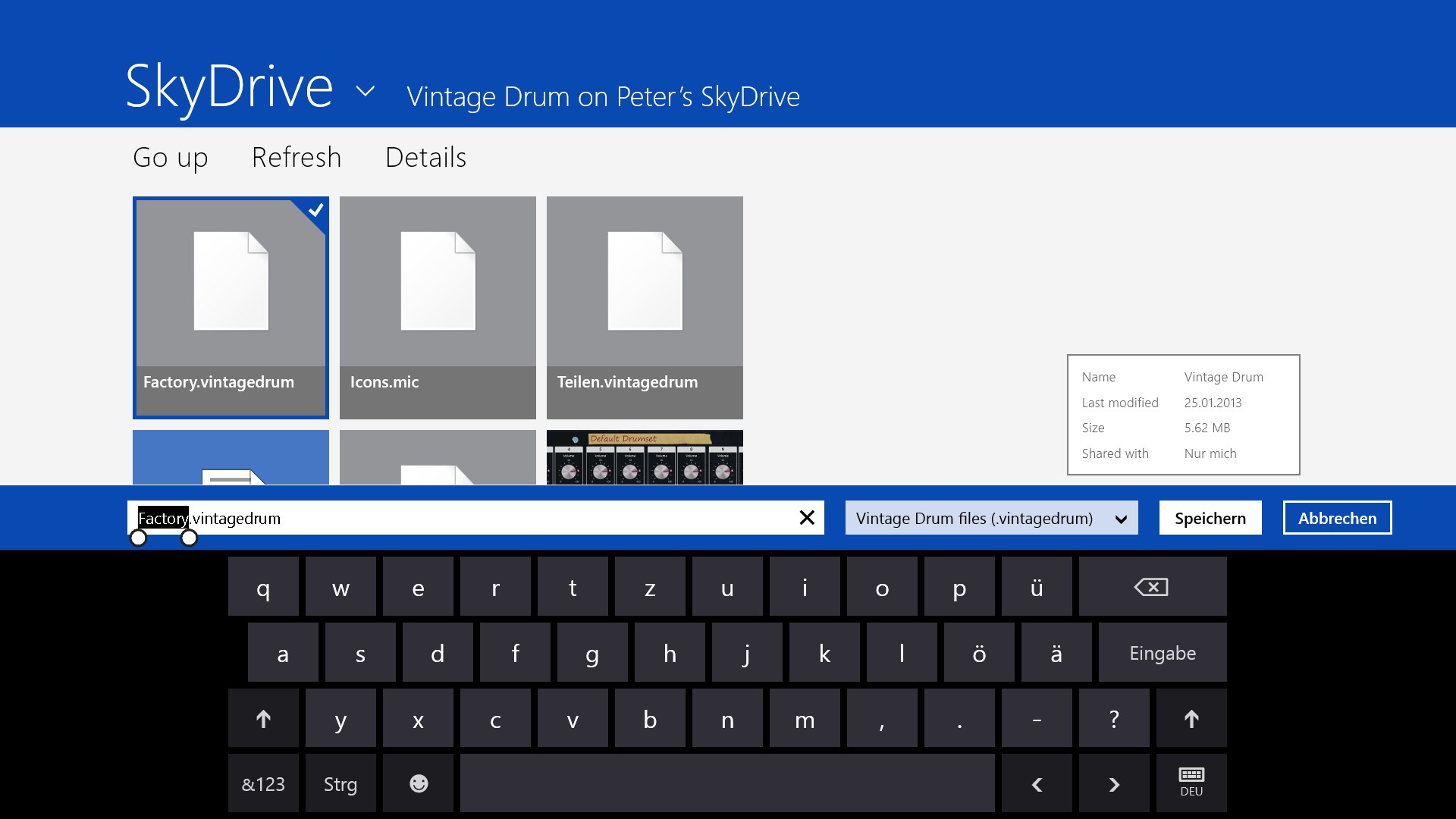This screenshot has height=819, width=1456.
Task: Deselect the checked Factory.vintagedrum tile
Action: pos(231,307)
